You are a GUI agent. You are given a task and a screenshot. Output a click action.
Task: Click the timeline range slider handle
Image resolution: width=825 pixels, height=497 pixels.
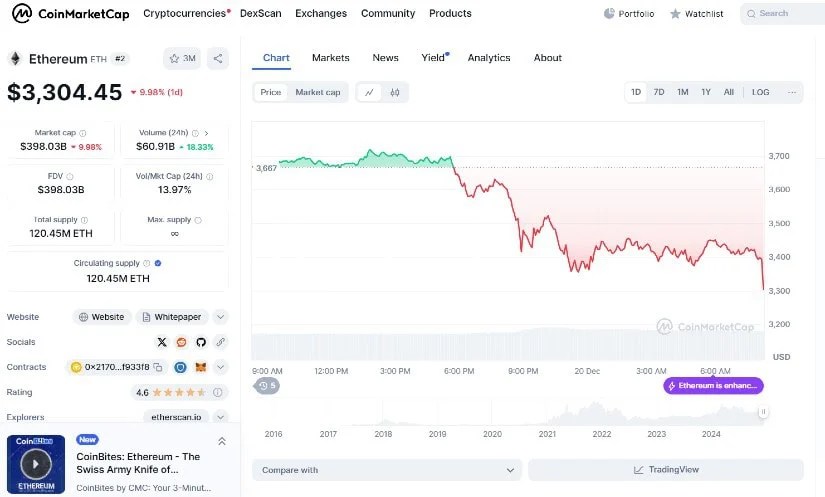pos(763,411)
